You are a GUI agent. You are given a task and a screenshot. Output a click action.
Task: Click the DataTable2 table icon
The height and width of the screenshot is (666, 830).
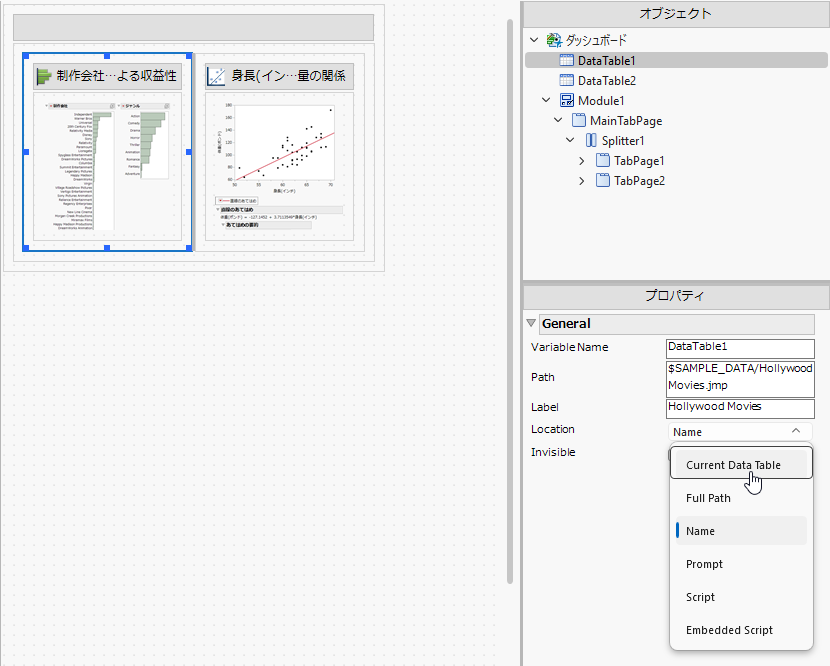[x=566, y=80]
